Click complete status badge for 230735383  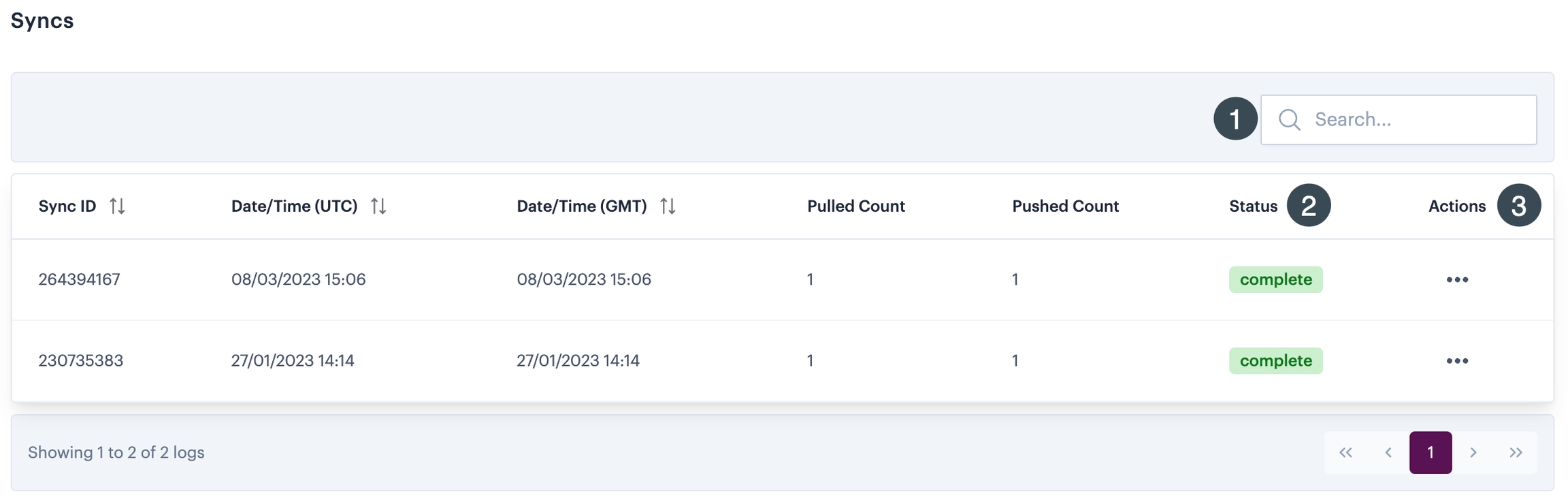pyautogui.click(x=1275, y=361)
